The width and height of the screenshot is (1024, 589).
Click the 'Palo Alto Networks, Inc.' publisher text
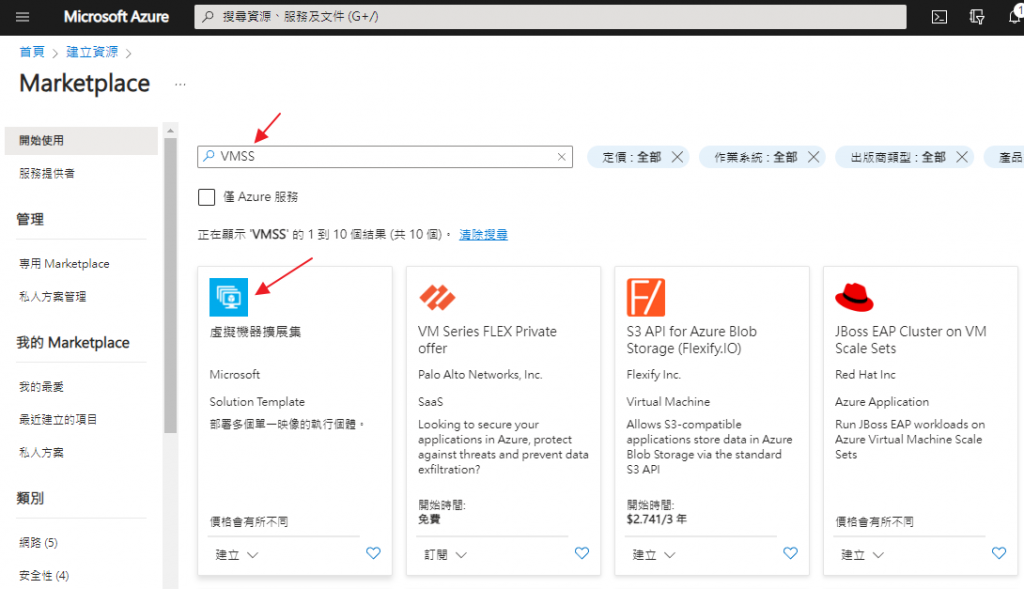480,375
